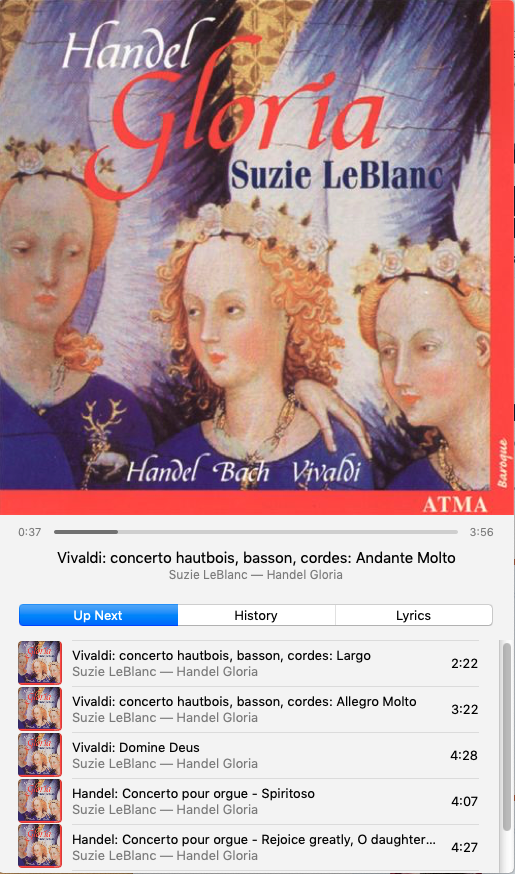Switch to the Up Next tab
The width and height of the screenshot is (515, 874).
[98, 615]
